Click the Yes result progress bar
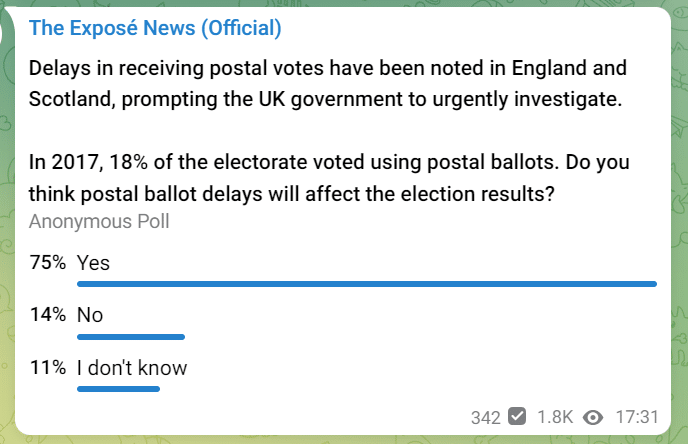Viewport: 688px width, 444px height. point(367,284)
